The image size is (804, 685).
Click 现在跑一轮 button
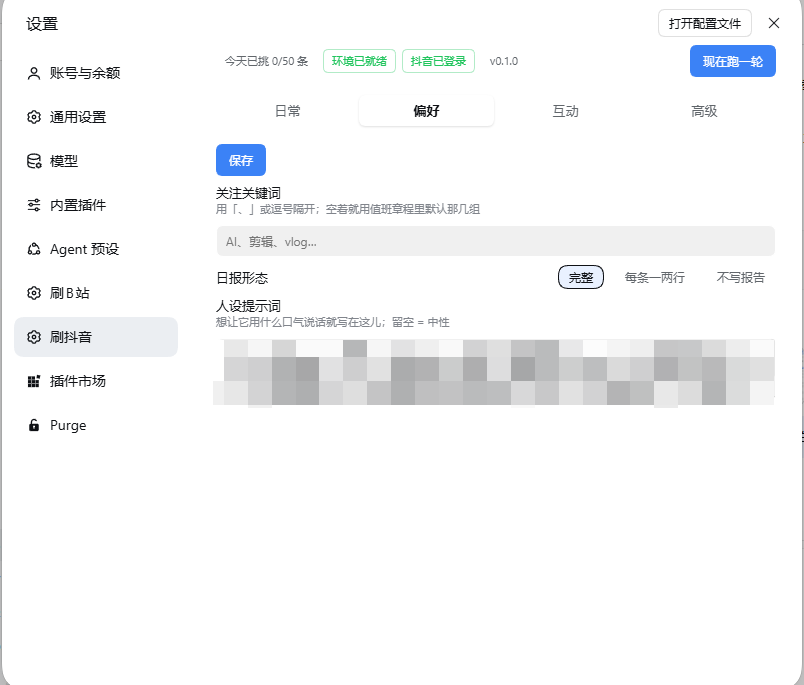[732, 61]
